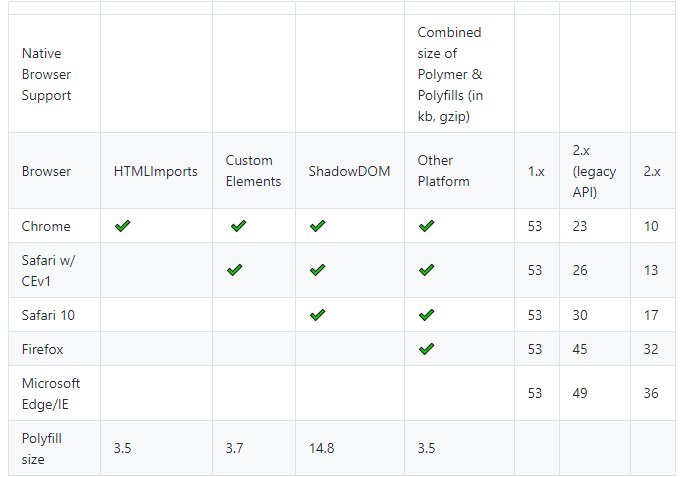Click Microsoft Edge/IE 1.x value 53
The height and width of the screenshot is (477, 683).
click(x=534, y=393)
